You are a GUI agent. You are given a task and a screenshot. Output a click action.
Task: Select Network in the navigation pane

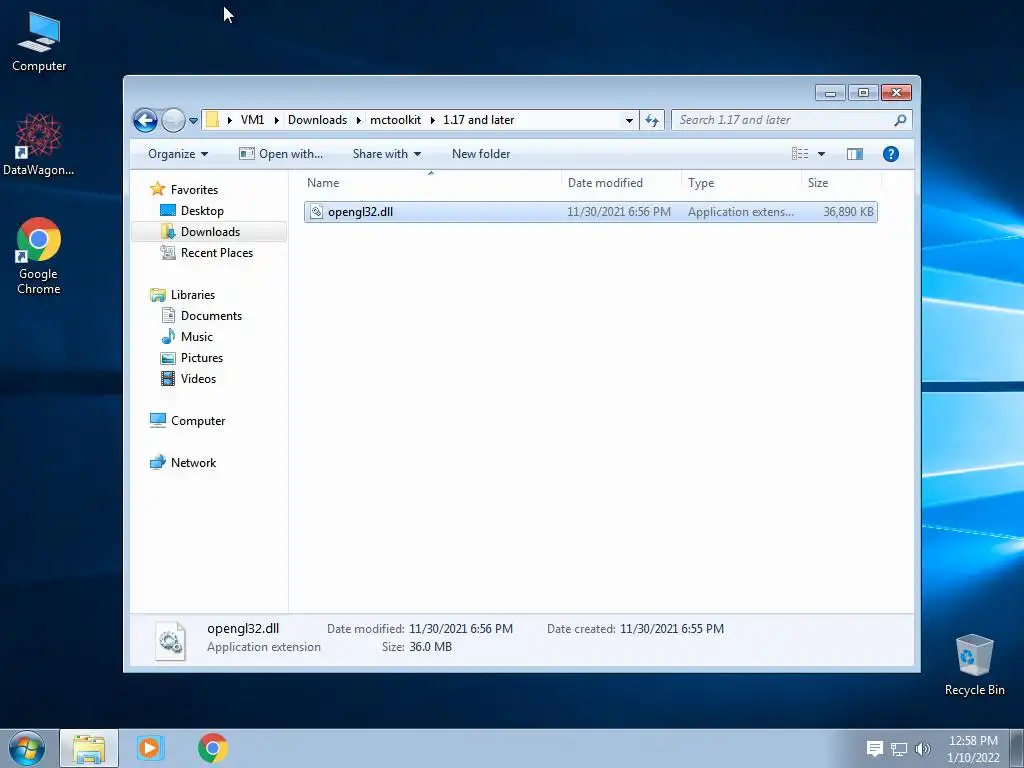click(193, 463)
